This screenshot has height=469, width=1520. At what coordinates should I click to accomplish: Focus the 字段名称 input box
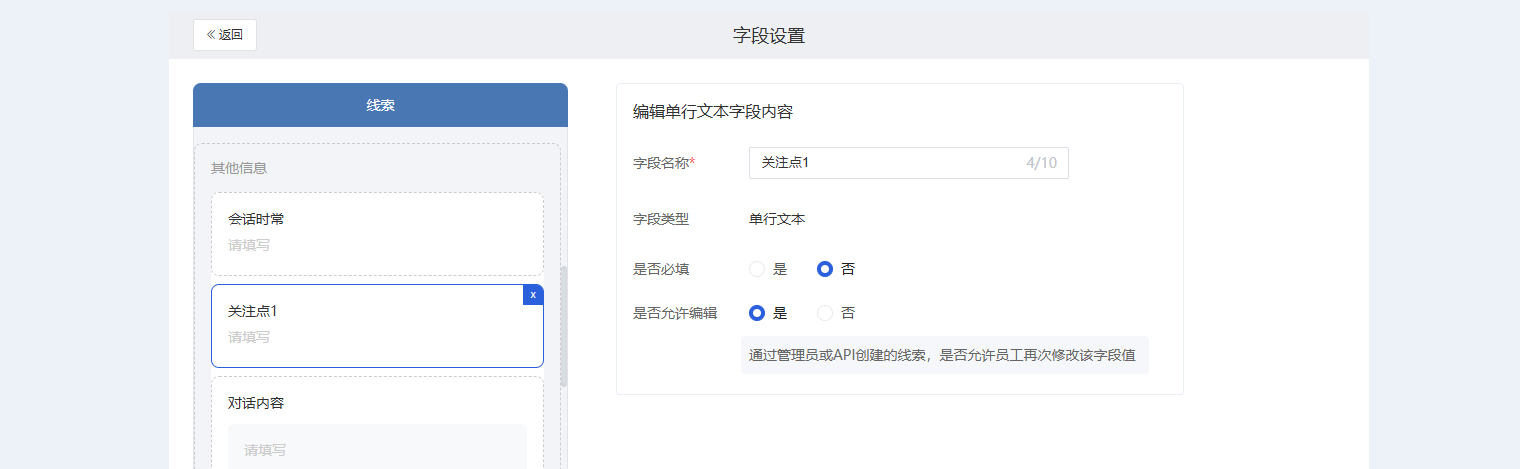pos(908,163)
